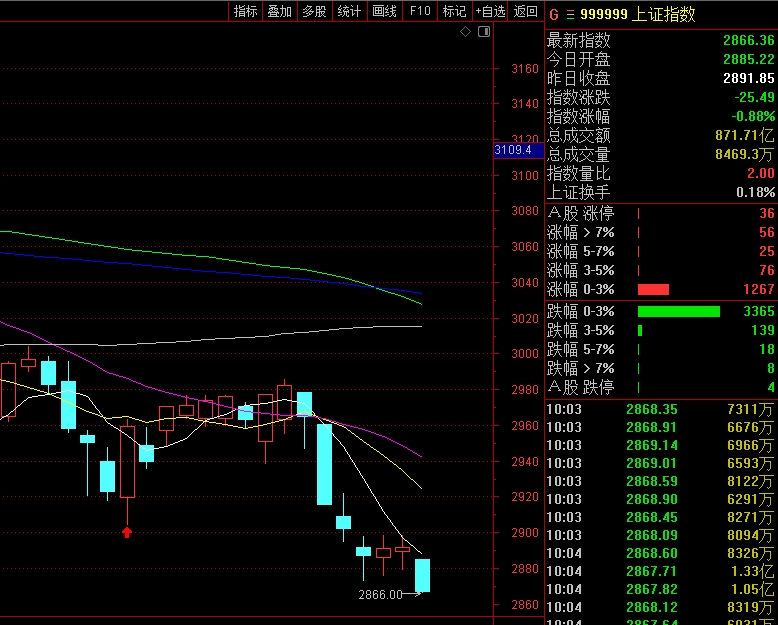Click 指数涨跌 value -25.49
This screenshot has height=625, width=778.
[x=754, y=97]
